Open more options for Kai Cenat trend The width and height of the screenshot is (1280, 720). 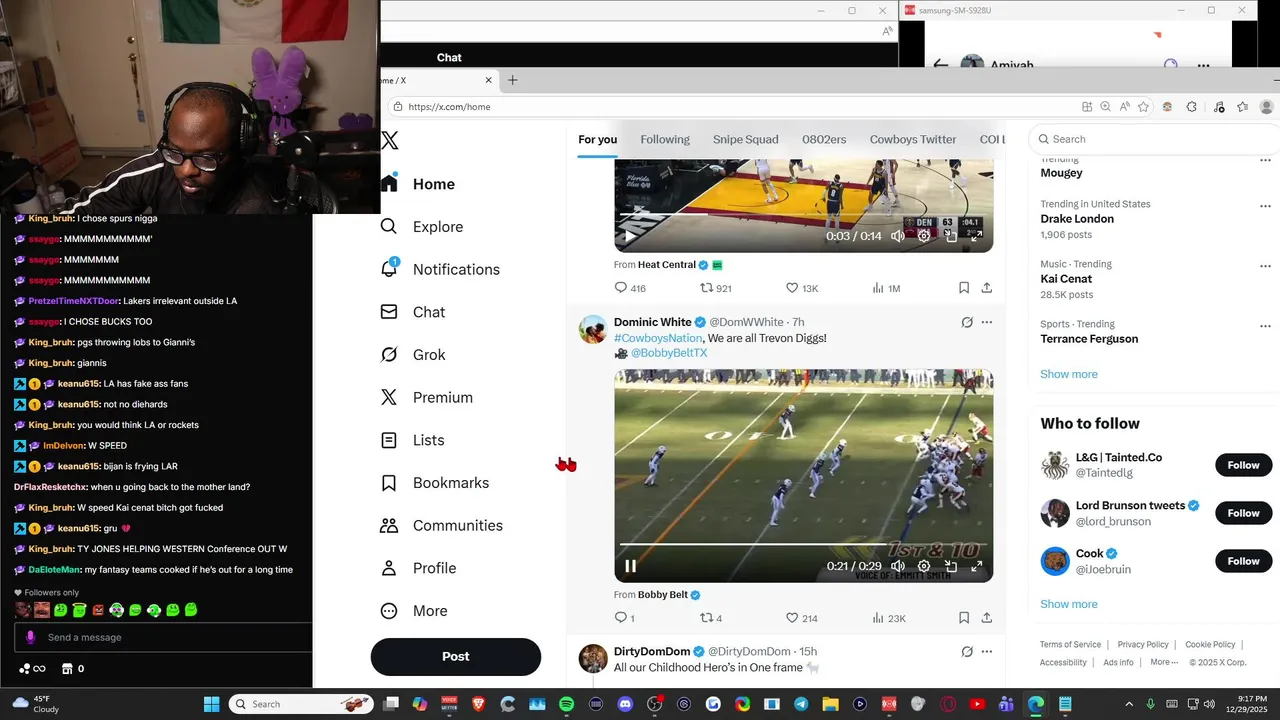point(1265,265)
